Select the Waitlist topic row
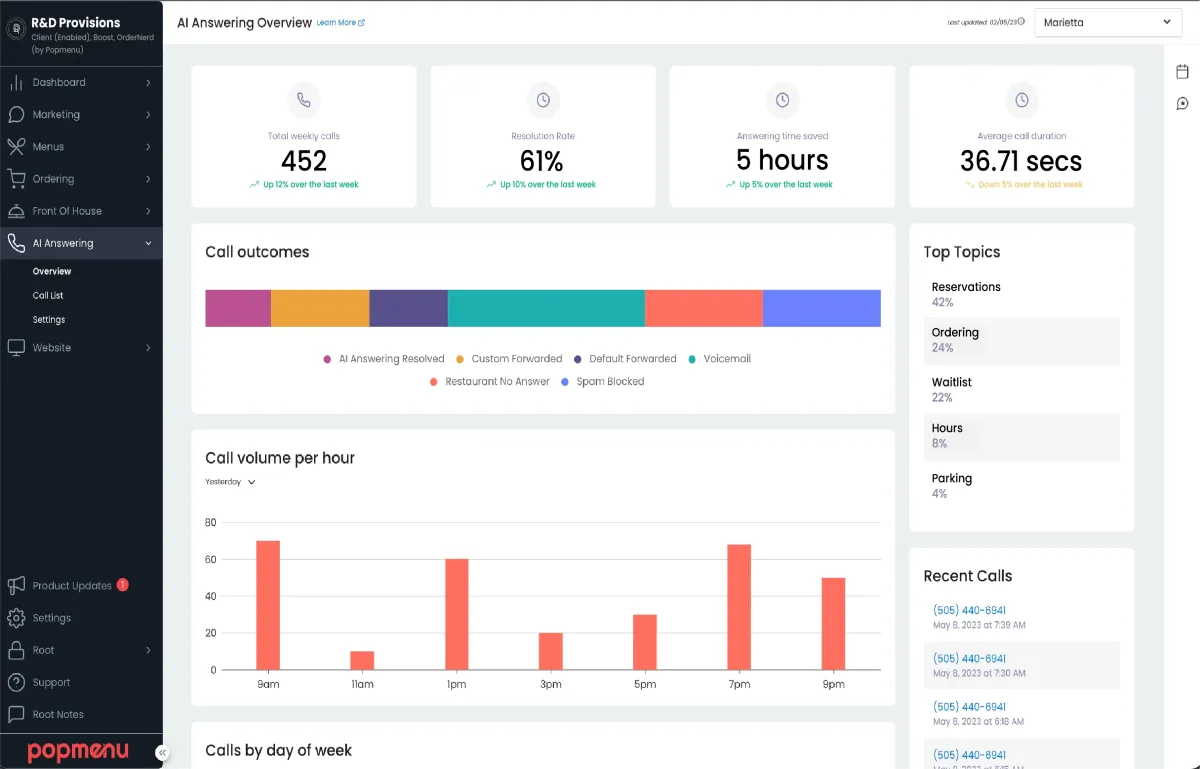The image size is (1200, 769). click(x=1021, y=389)
